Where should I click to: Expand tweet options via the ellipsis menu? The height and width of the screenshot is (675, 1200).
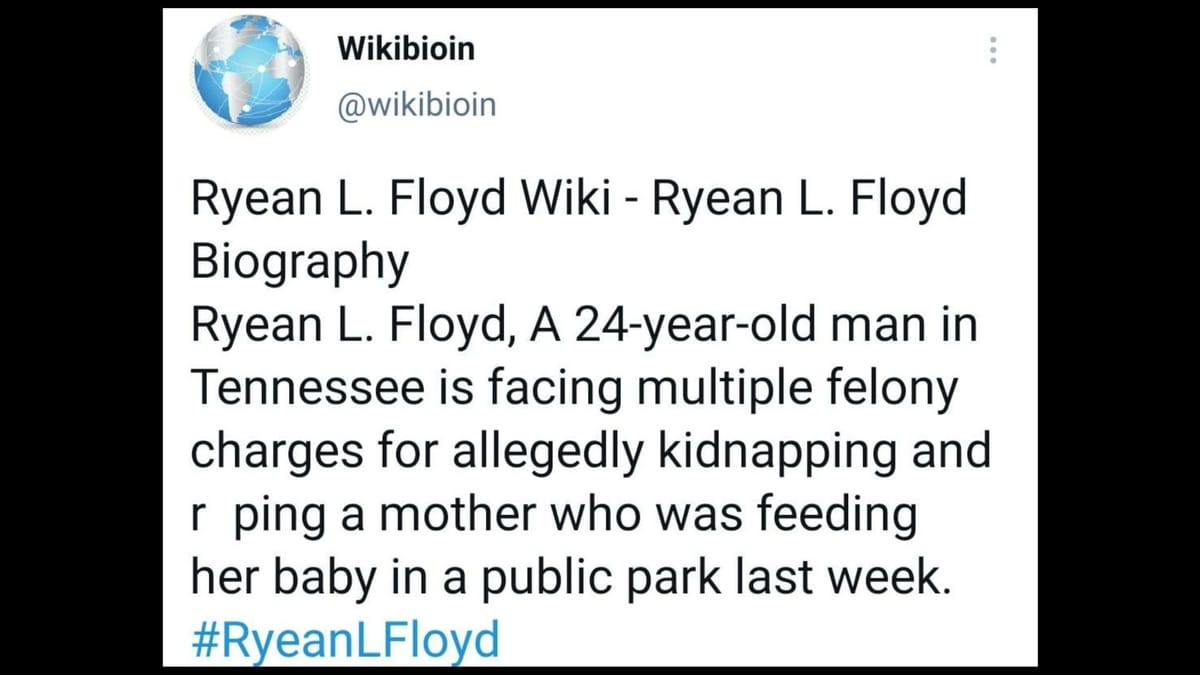[x=993, y=51]
